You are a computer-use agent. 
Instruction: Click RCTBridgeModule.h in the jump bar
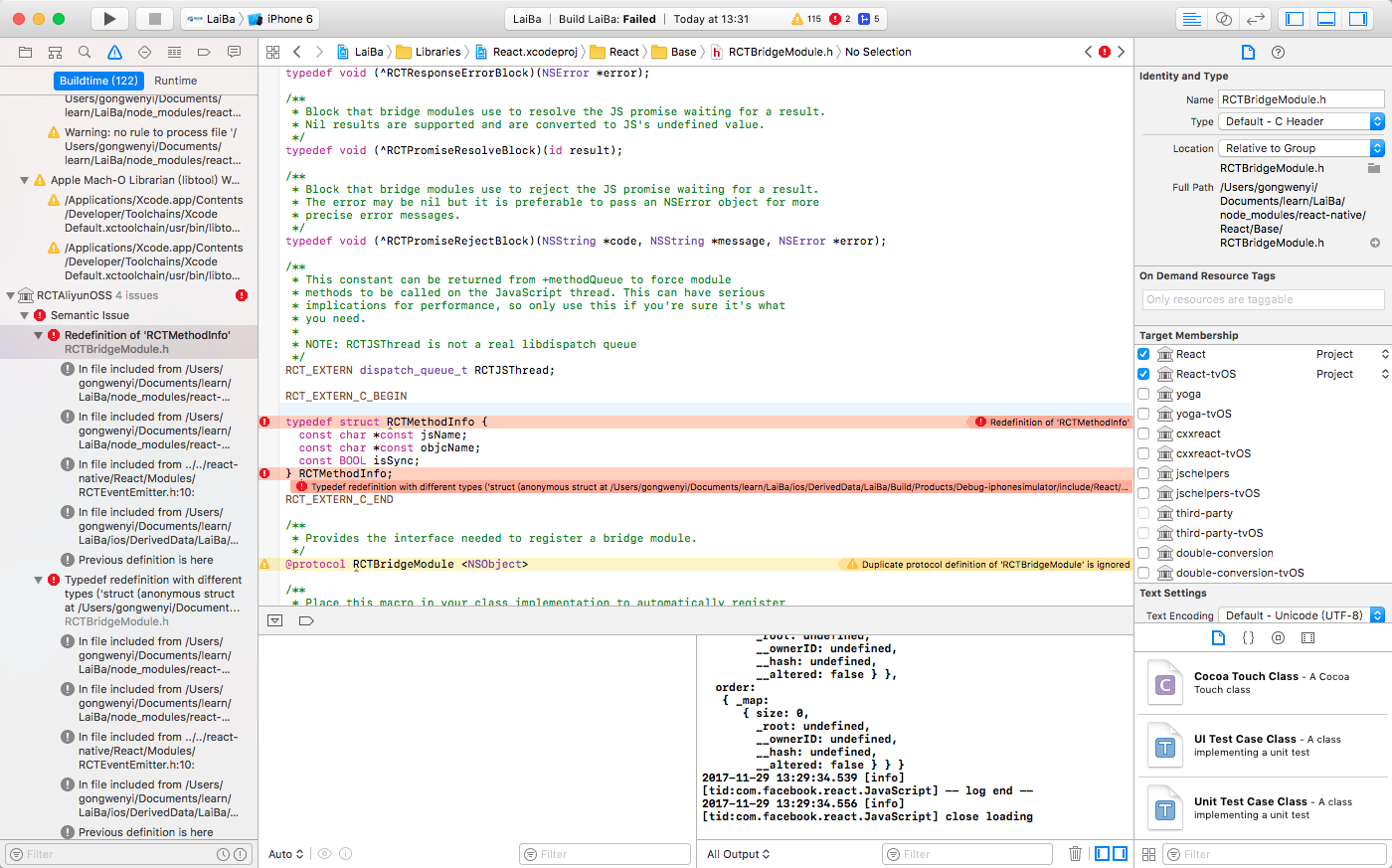point(772,52)
